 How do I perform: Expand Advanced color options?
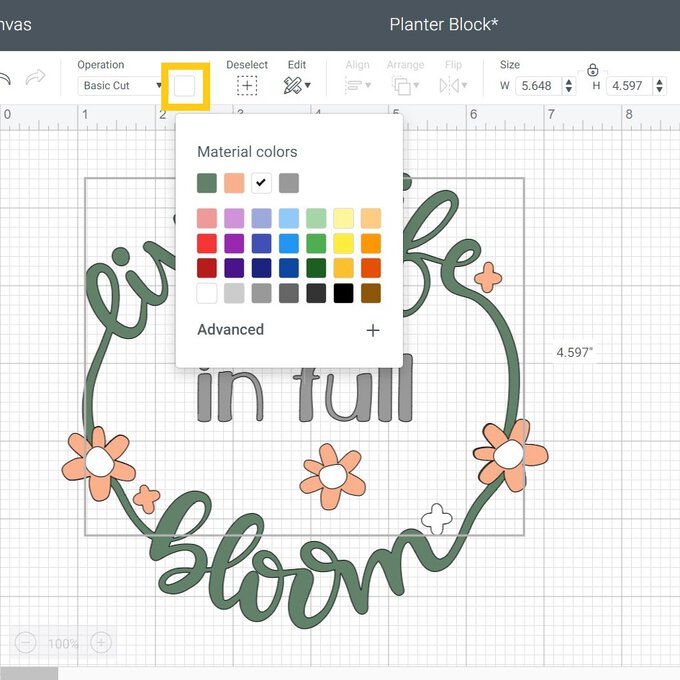(x=372, y=330)
